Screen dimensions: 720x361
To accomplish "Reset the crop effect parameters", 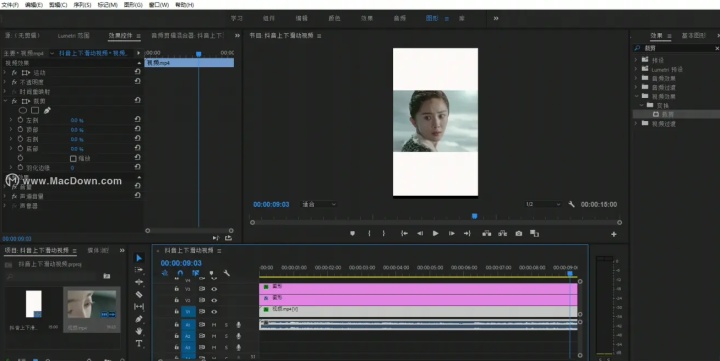I will [x=137, y=101].
